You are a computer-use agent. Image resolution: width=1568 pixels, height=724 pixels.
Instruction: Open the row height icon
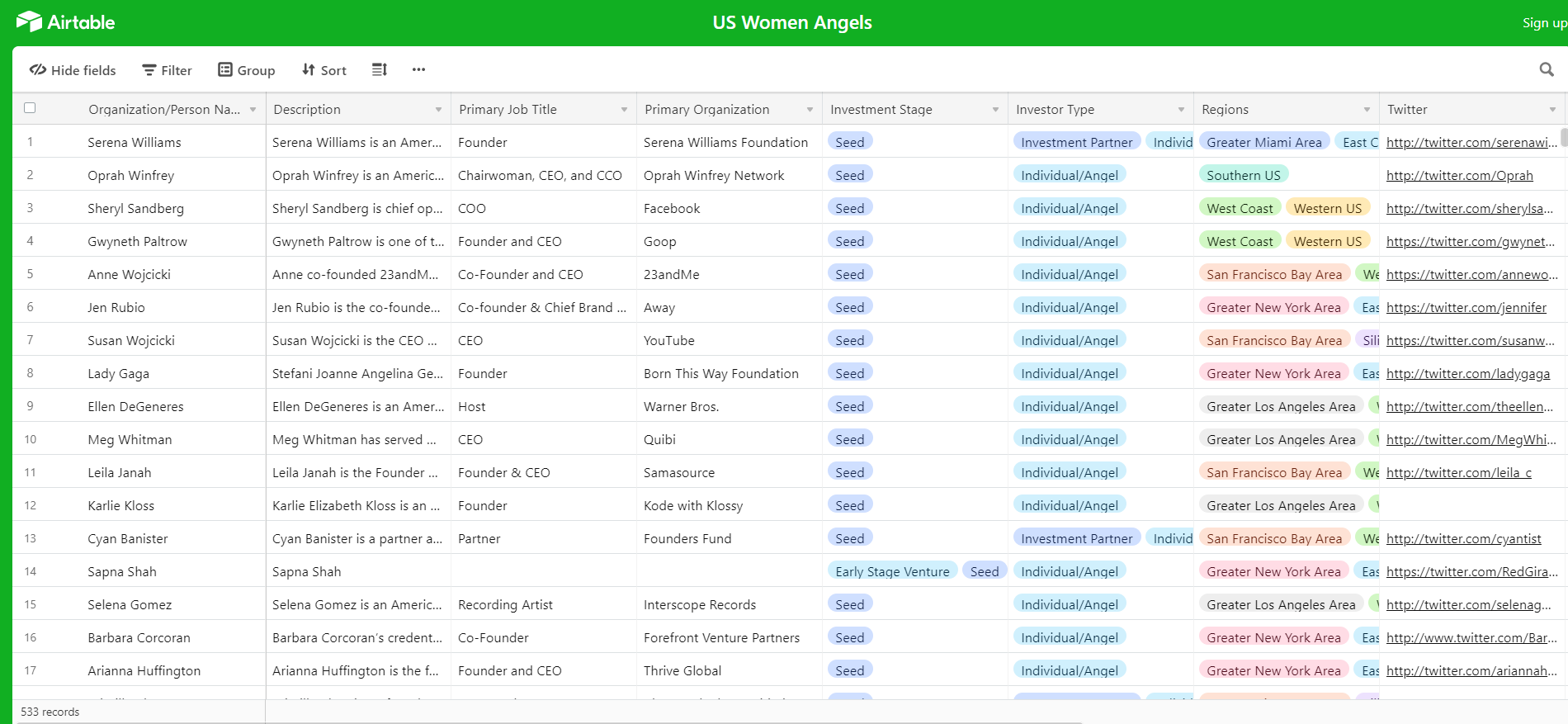(x=380, y=69)
